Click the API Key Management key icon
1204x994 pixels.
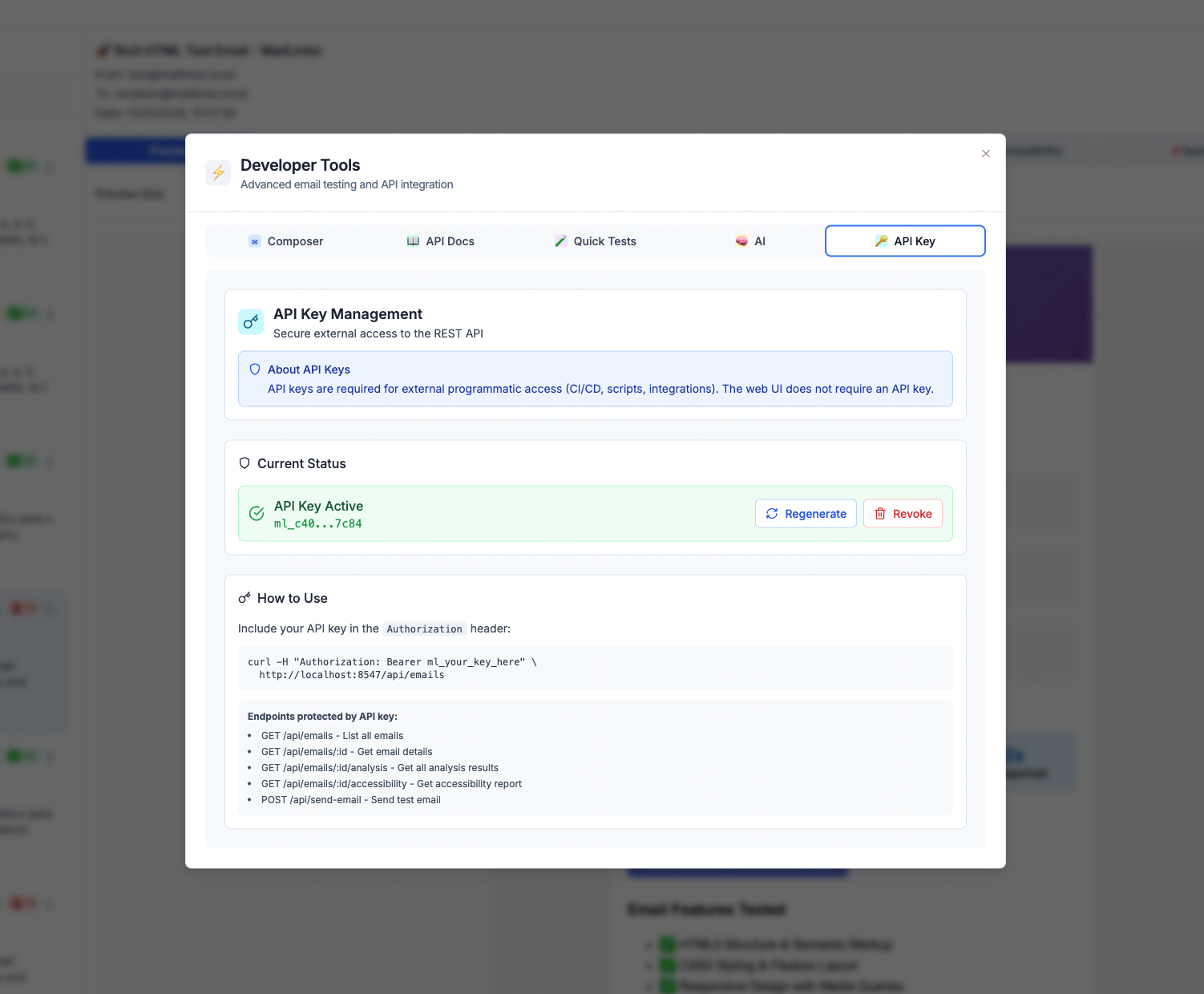point(251,322)
